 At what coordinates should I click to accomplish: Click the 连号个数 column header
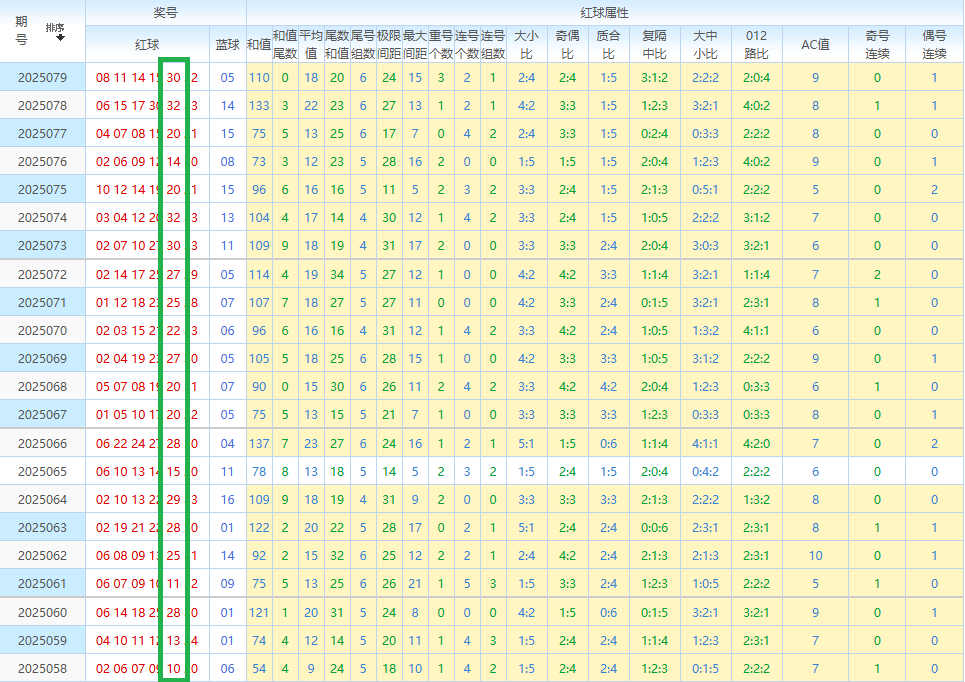[x=467, y=44]
